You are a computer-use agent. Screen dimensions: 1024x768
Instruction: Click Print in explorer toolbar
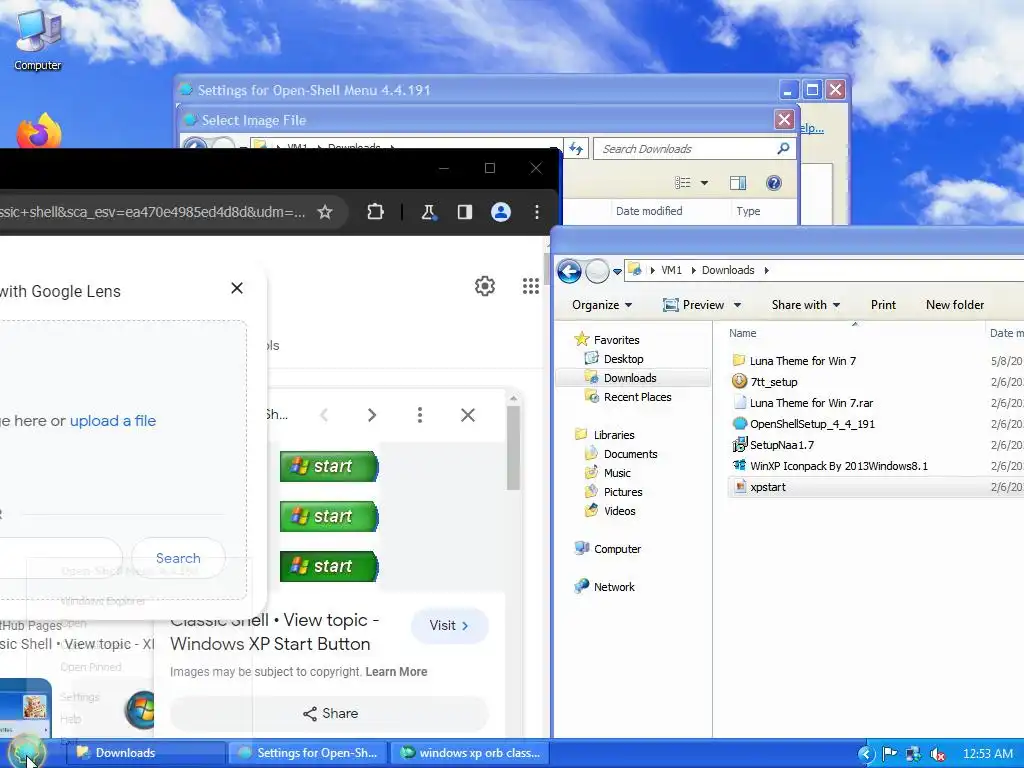point(883,305)
